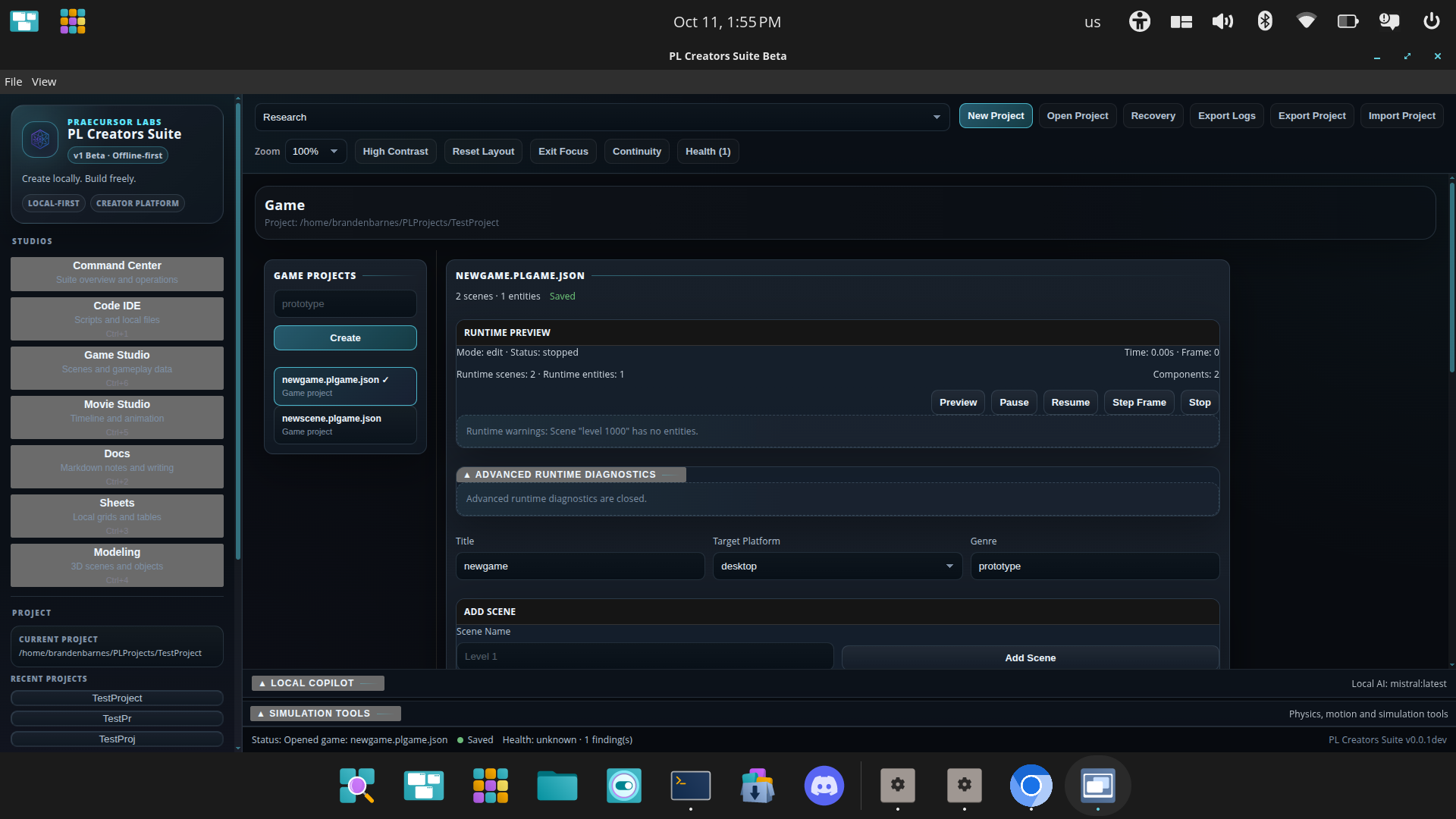Click the magnifier search app in dock
This screenshot has height=819, width=1456.
pos(357,786)
